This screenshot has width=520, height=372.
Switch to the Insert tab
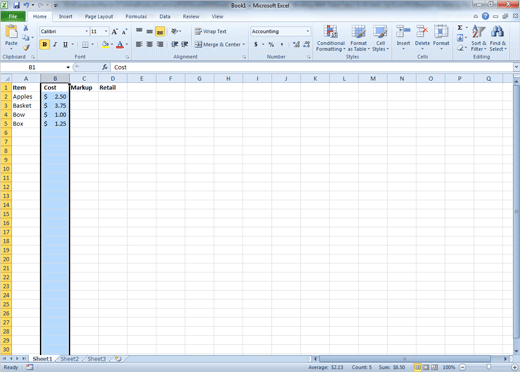(66, 16)
